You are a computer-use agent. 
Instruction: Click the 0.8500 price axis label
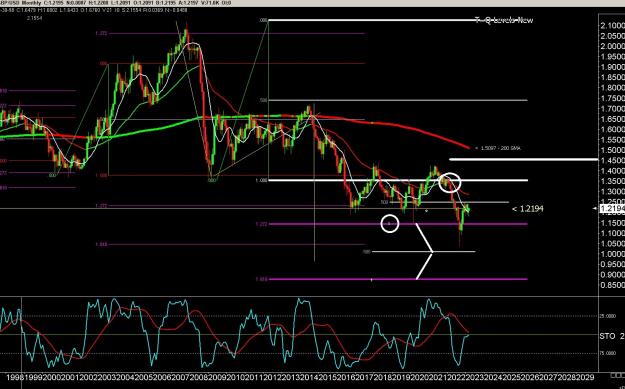(612, 285)
